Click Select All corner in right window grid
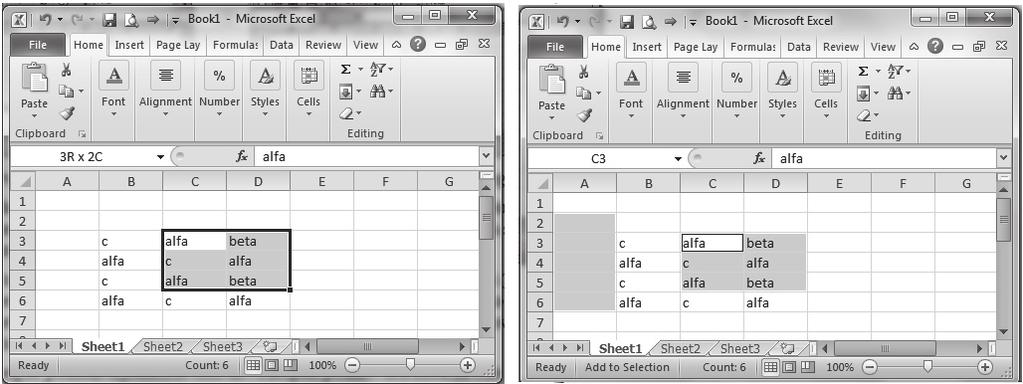 click(540, 184)
